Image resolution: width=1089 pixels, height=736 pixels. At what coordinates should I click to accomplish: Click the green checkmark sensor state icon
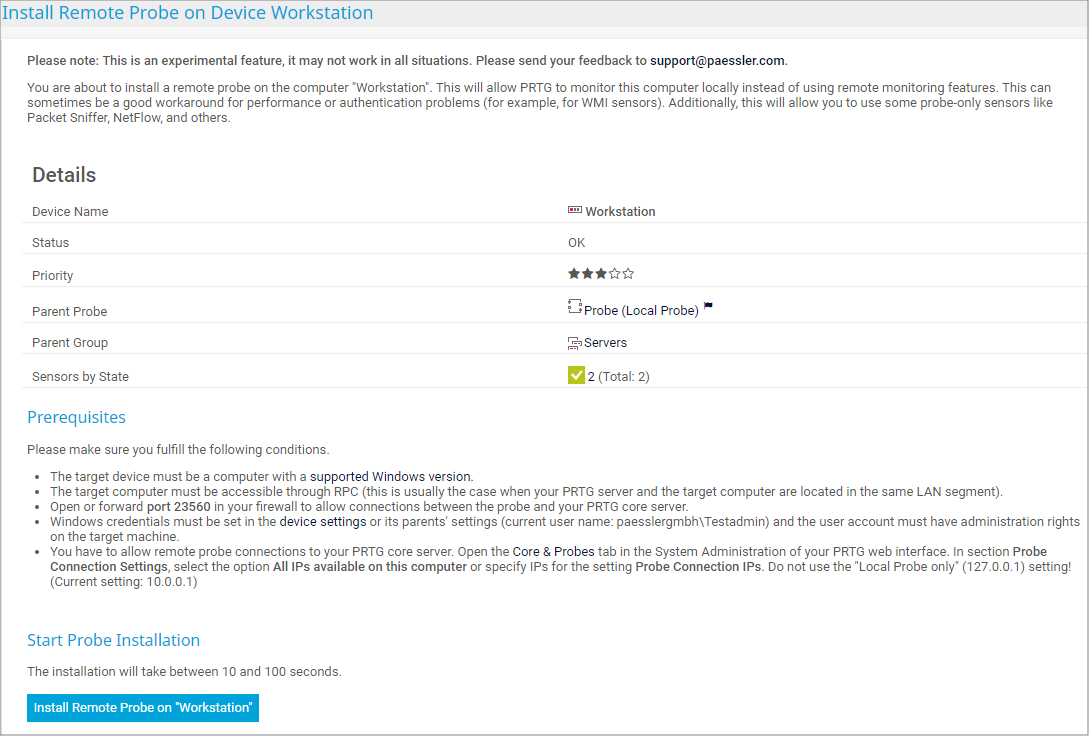point(576,376)
